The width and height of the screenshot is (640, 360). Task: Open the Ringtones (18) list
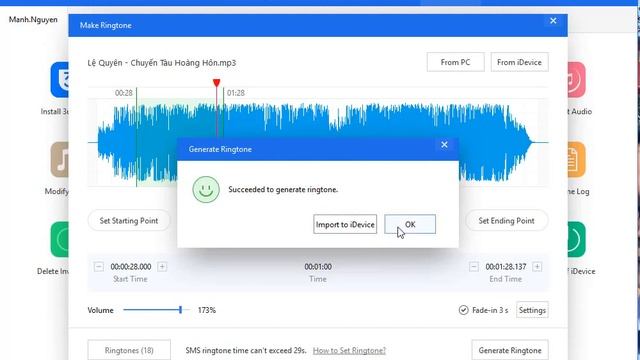pyautogui.click(x=129, y=350)
